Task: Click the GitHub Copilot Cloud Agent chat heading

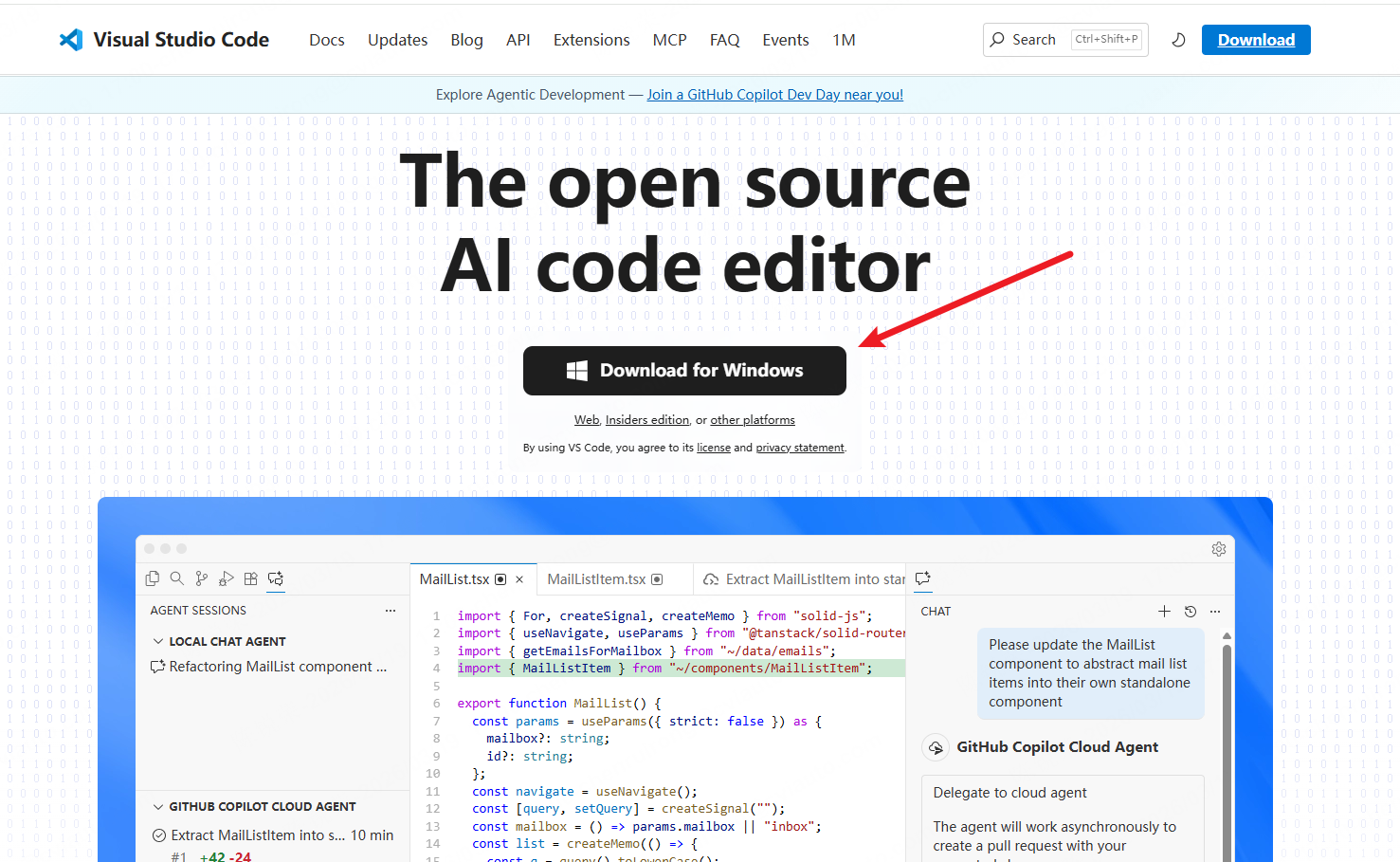Action: 1057,747
